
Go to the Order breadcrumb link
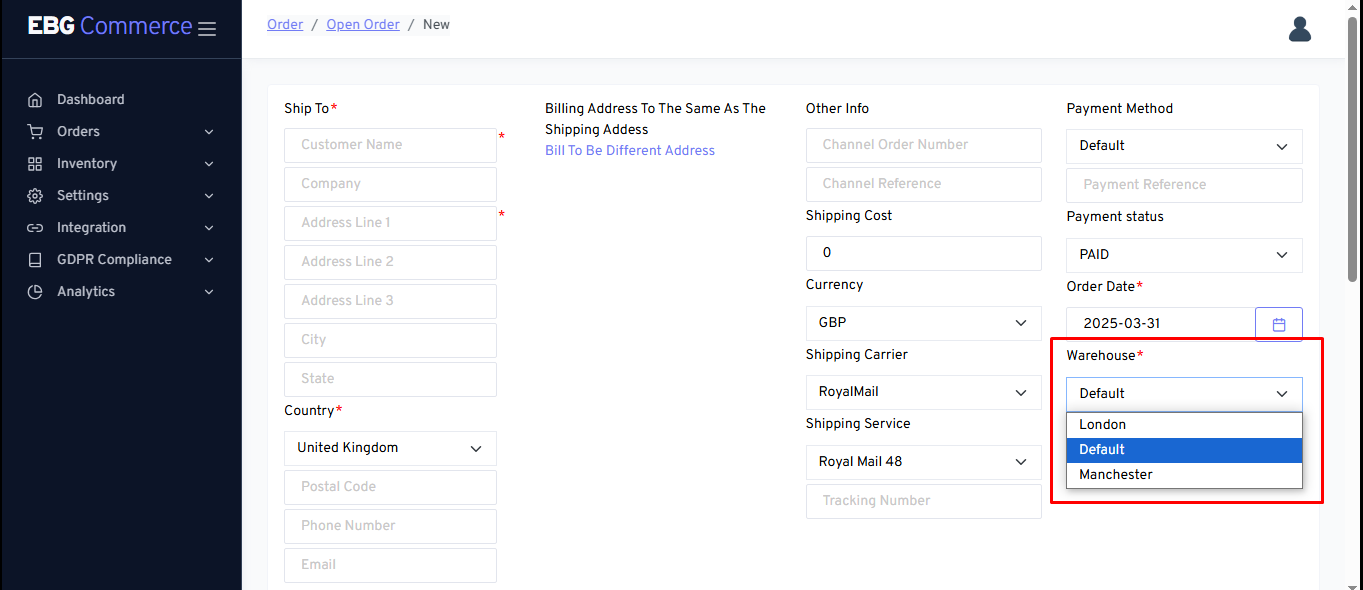(285, 24)
